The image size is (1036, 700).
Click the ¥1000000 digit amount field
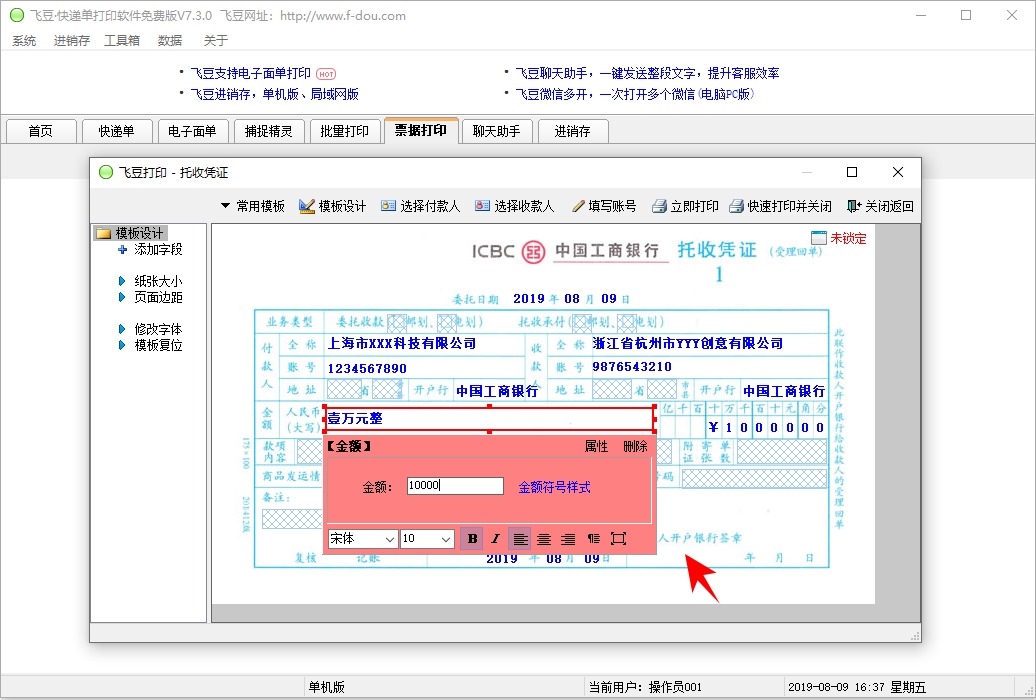pos(766,428)
